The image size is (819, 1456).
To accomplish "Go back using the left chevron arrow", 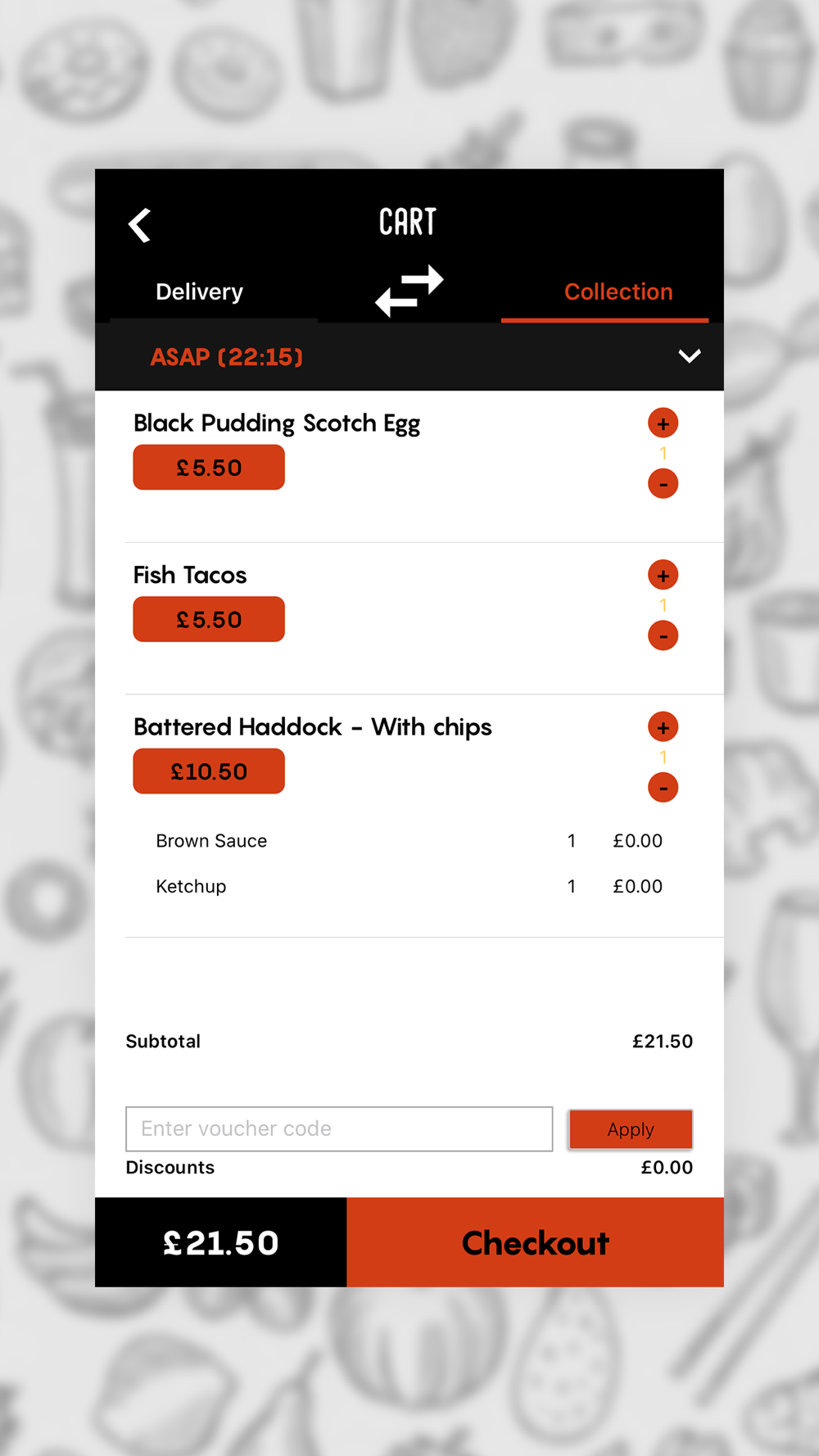I will (140, 225).
